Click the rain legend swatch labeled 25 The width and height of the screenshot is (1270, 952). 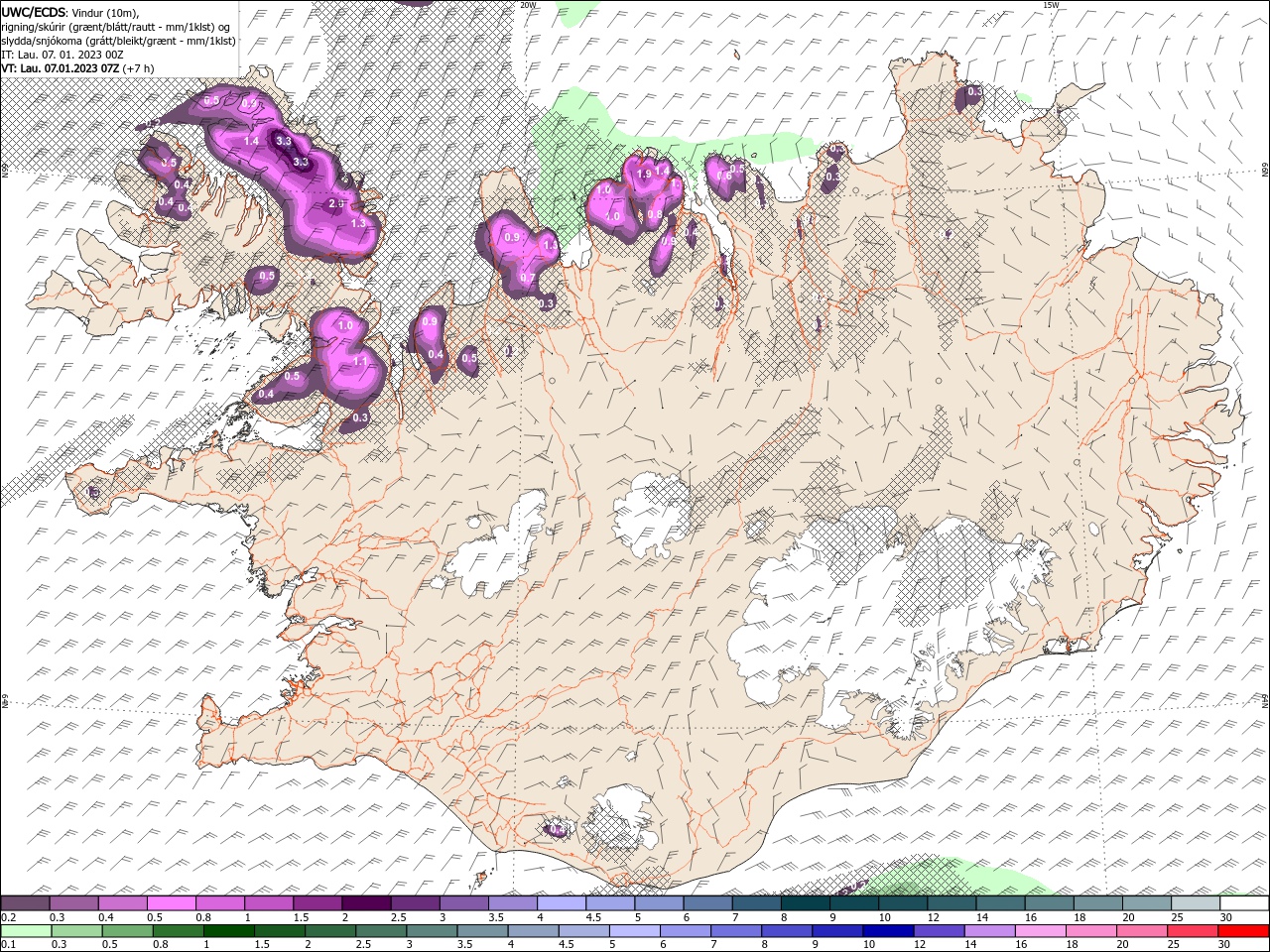pyautogui.click(x=1193, y=931)
